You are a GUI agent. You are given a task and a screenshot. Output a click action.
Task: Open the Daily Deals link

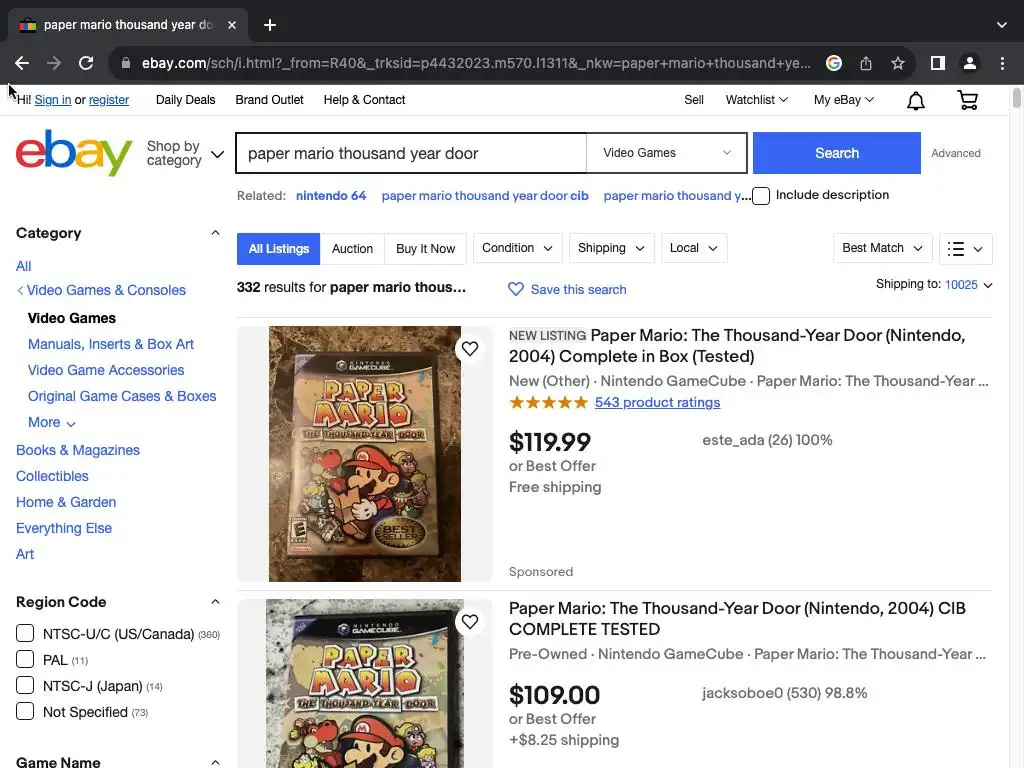[x=185, y=100]
